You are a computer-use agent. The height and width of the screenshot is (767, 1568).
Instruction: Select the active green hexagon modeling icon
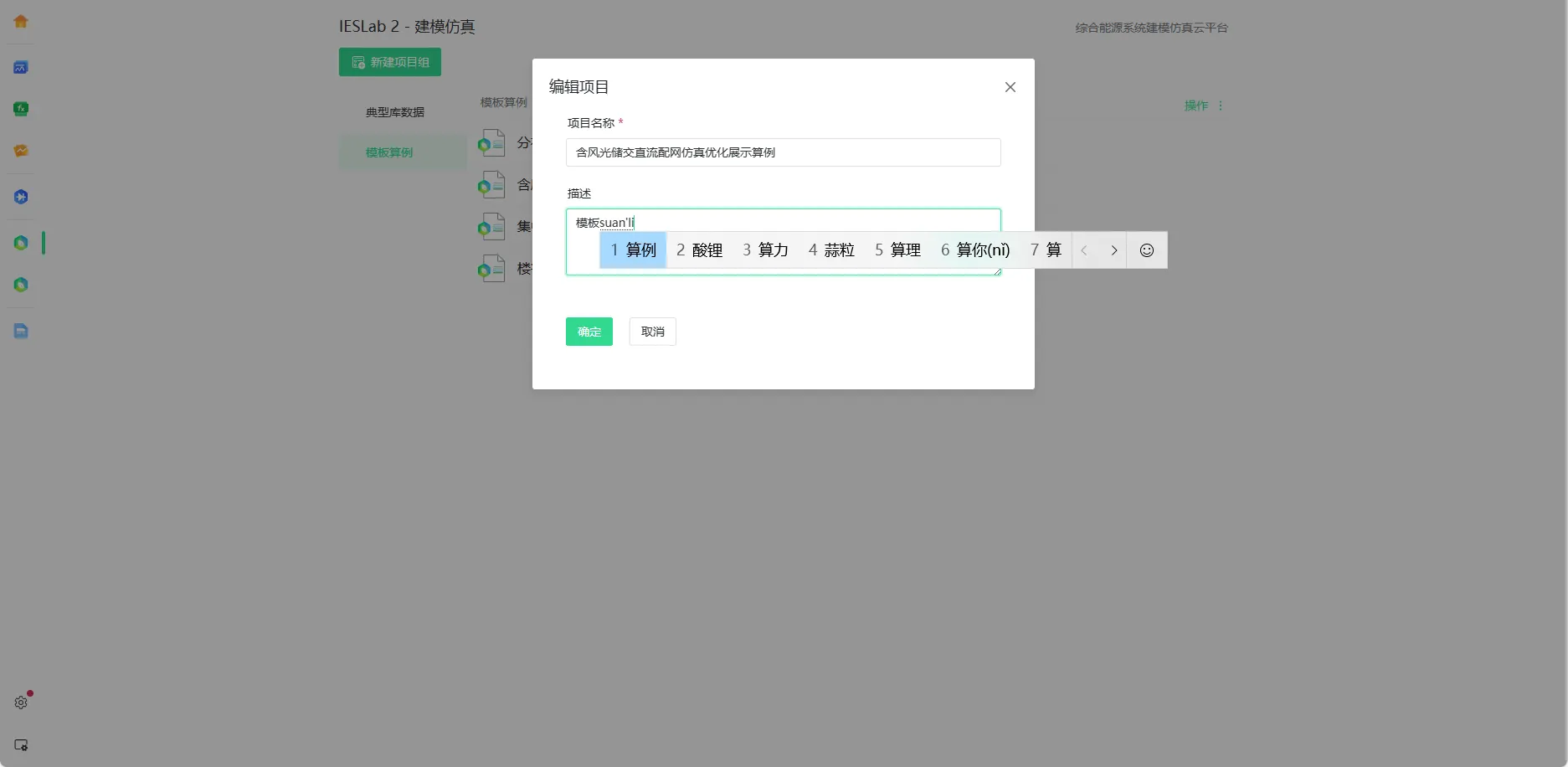(x=21, y=243)
